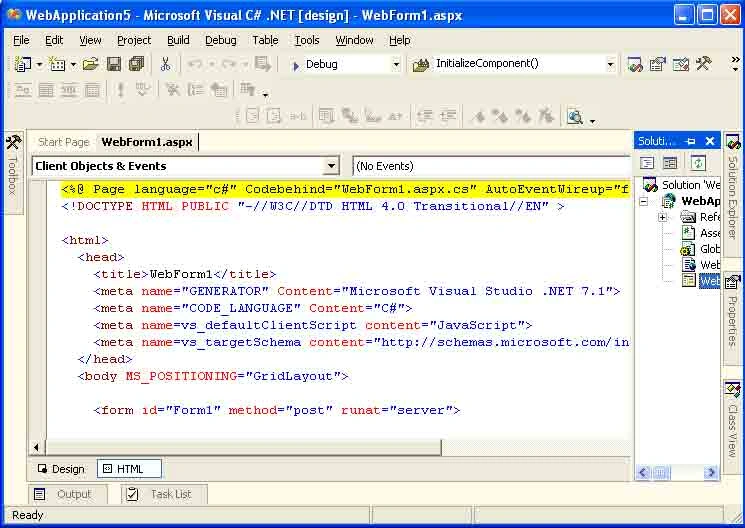
Task: Switch to the Start Page tab
Action: (64, 142)
